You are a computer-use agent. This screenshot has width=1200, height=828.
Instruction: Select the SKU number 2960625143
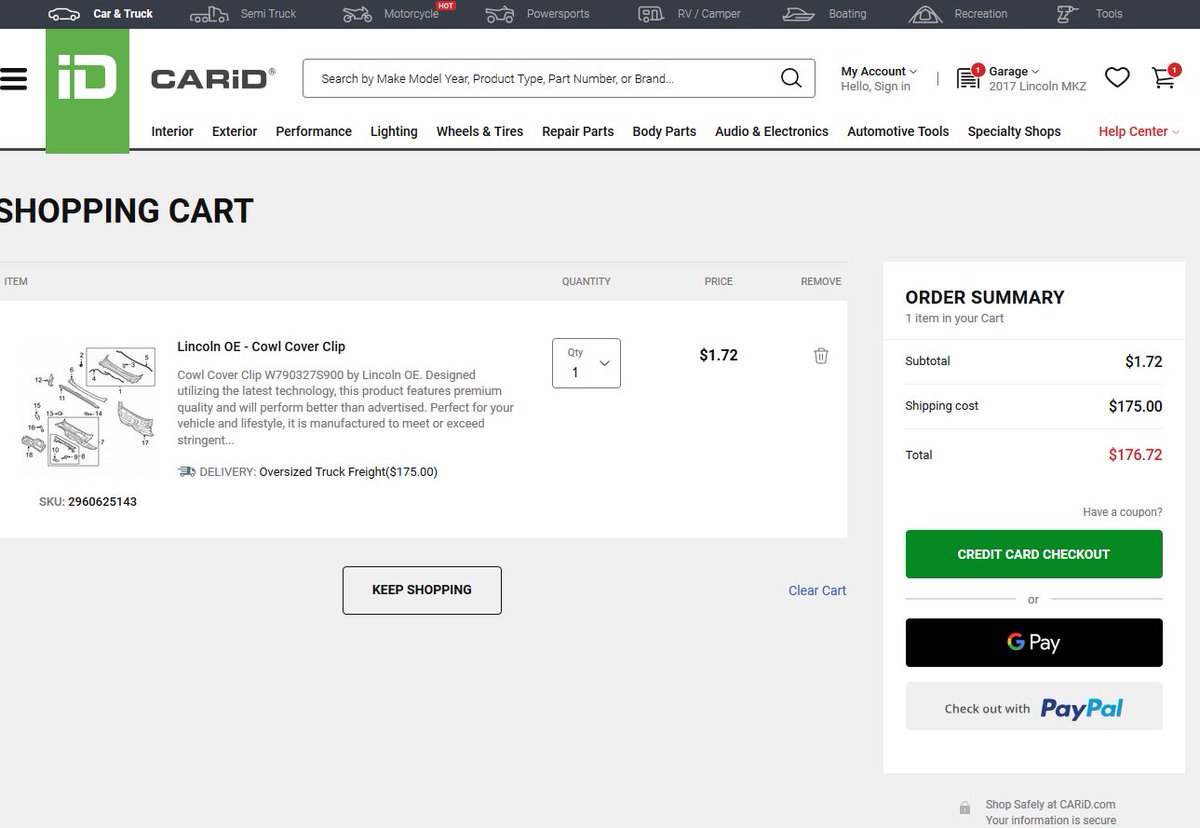coord(102,502)
